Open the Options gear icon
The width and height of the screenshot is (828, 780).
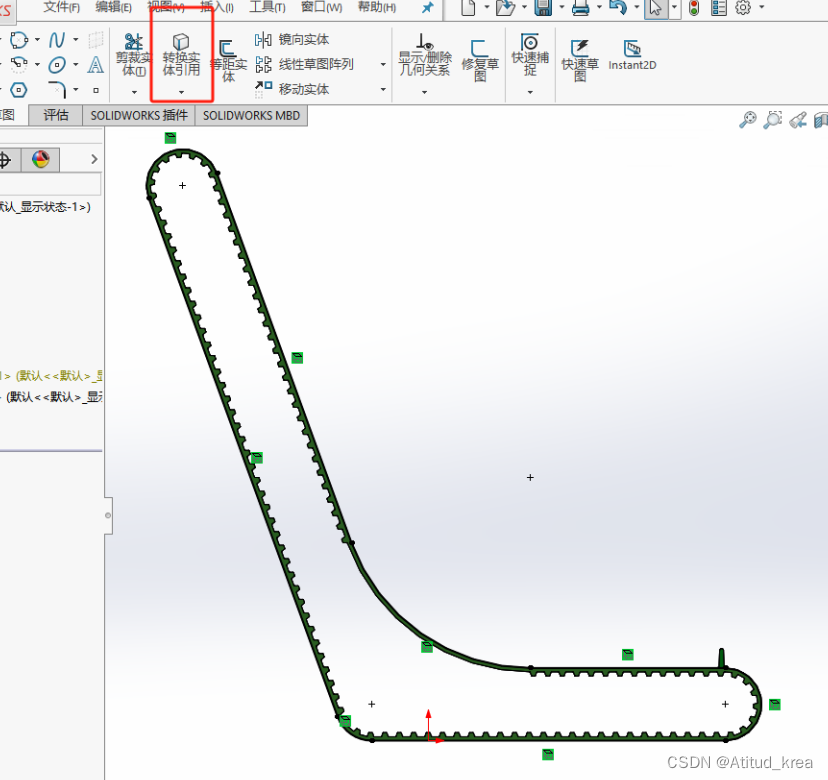tap(743, 7)
